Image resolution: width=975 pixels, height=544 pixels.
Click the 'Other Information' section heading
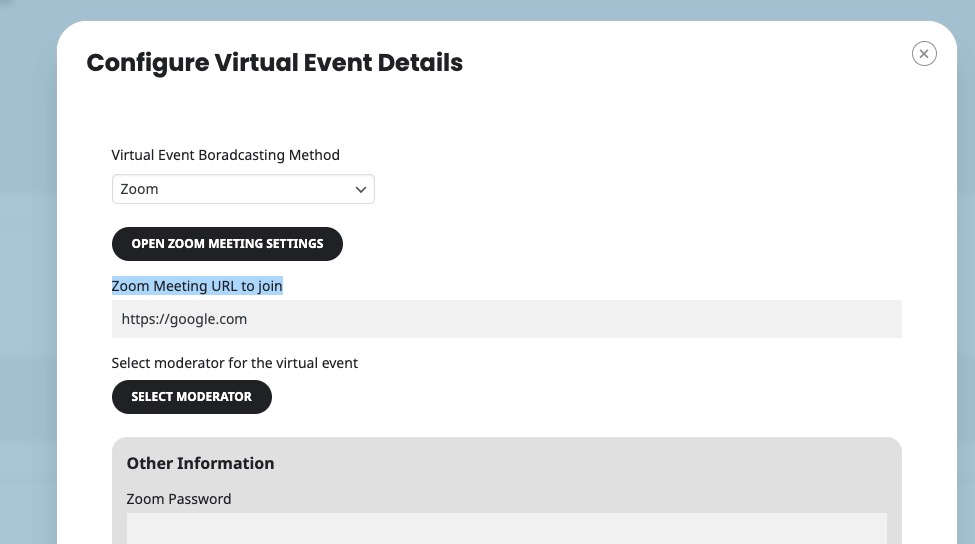[200, 463]
